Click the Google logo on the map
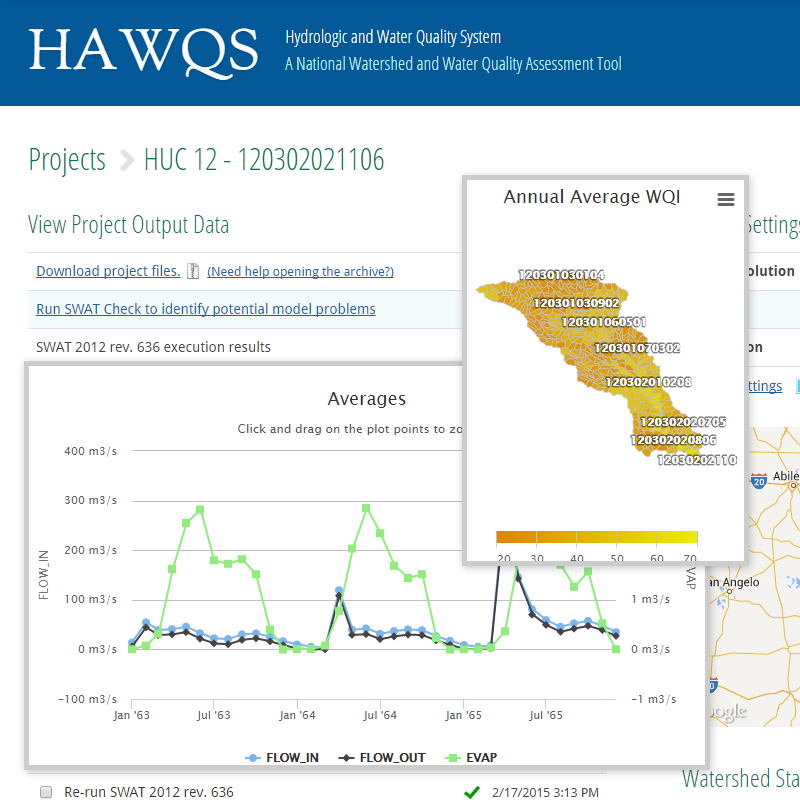800x800 pixels. point(727,712)
